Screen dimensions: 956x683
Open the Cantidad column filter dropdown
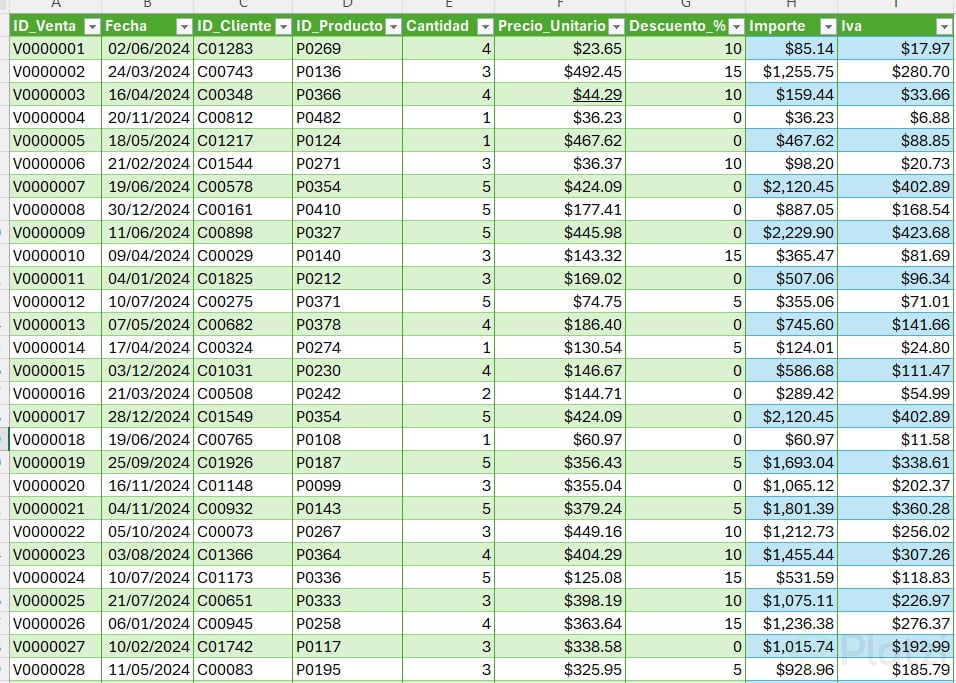click(485, 26)
